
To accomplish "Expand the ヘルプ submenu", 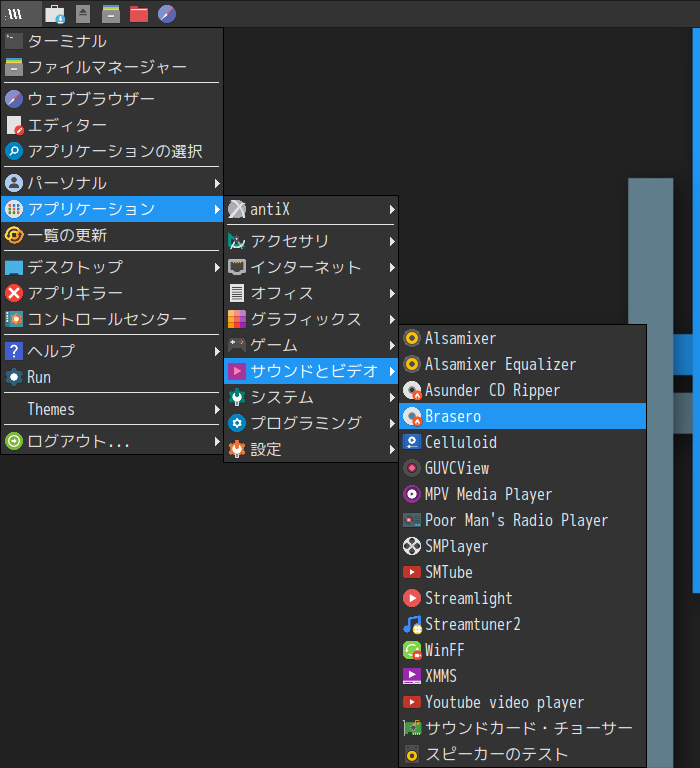I will tap(112, 351).
